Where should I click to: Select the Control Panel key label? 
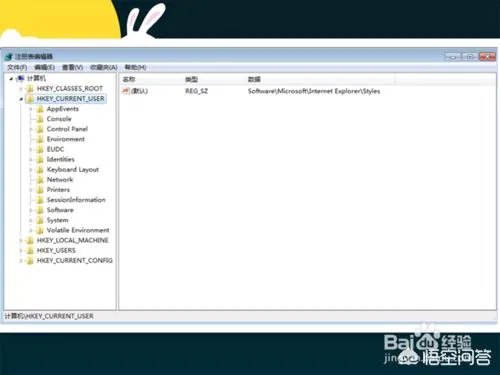(67, 129)
